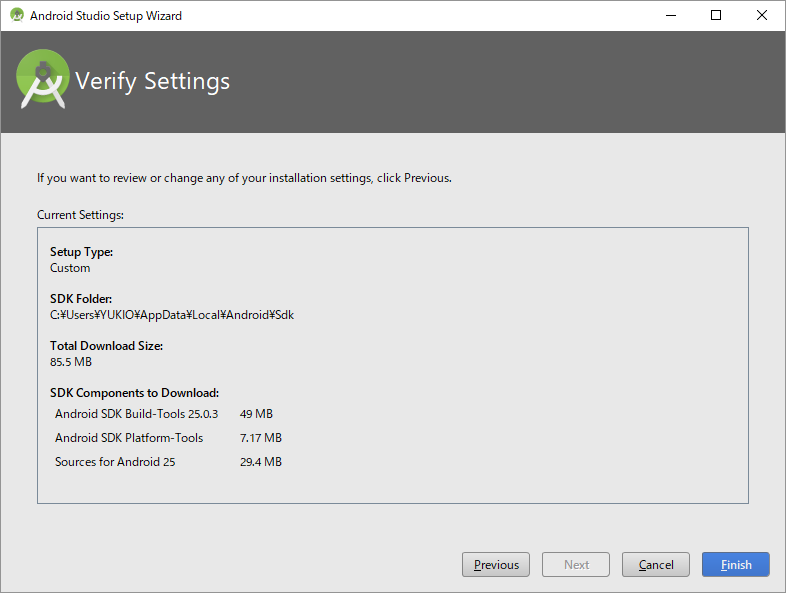This screenshot has height=593, width=786.
Task: Click the Android Studio logo in header
Action: (x=43, y=81)
